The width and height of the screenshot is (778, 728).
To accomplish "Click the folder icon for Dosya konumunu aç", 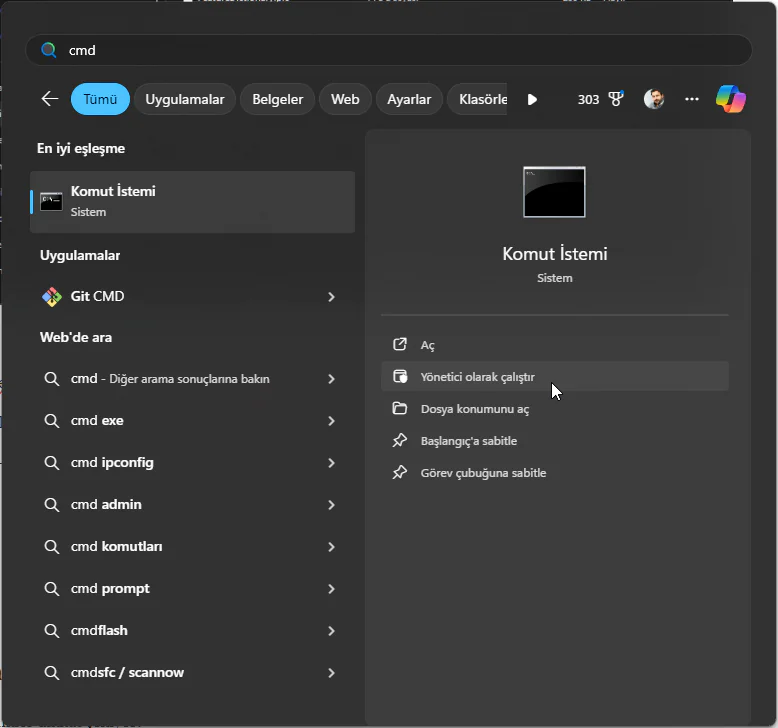I will (x=400, y=408).
